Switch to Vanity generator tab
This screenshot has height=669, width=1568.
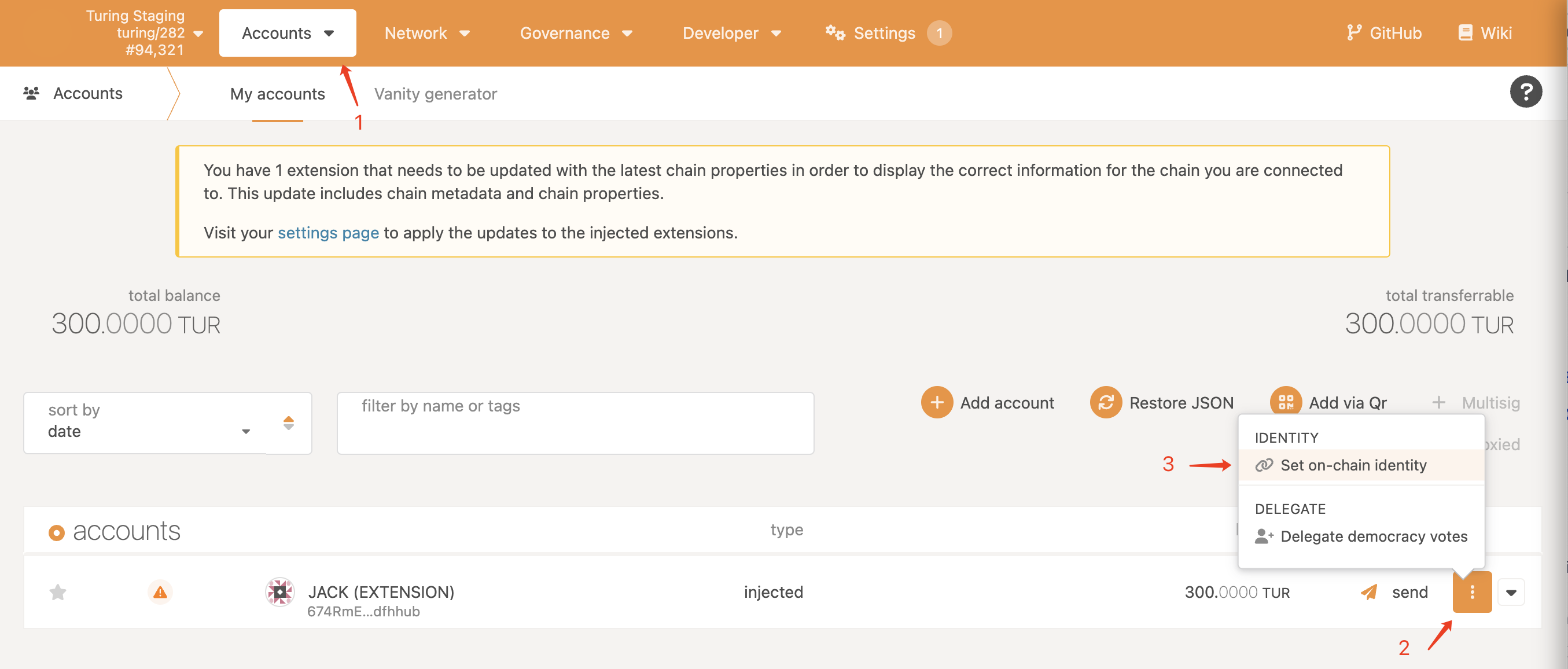(x=435, y=94)
